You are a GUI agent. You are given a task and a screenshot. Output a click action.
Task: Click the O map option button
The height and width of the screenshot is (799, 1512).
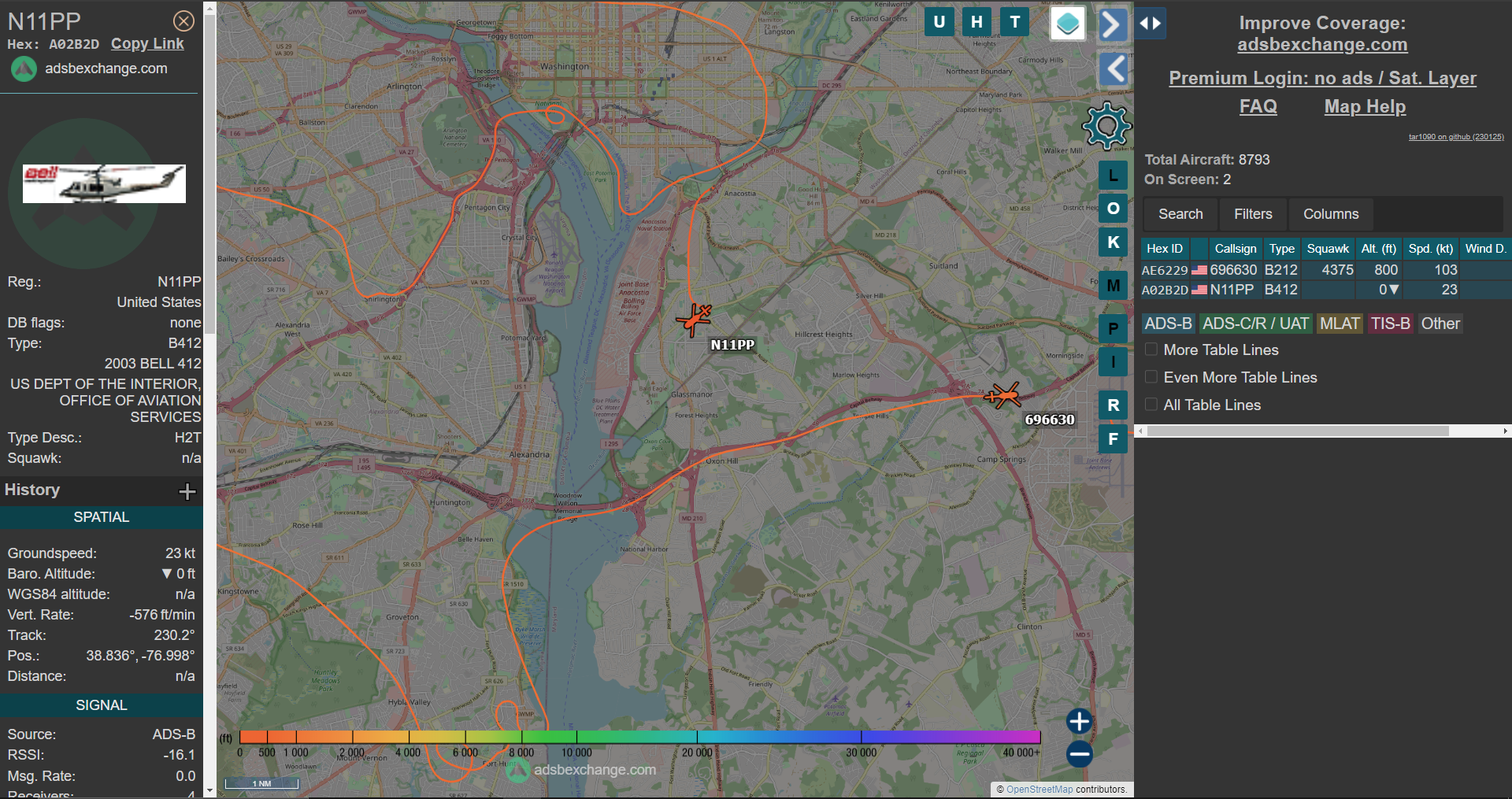click(1113, 208)
